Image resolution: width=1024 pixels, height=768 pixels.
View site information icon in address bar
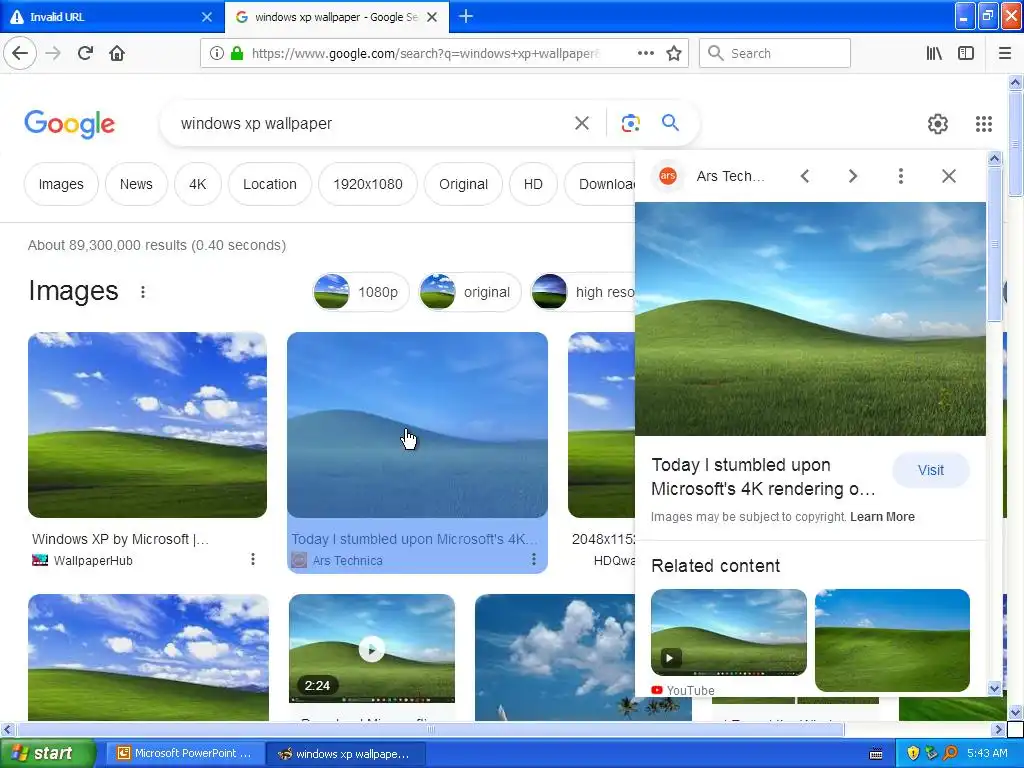(x=217, y=53)
